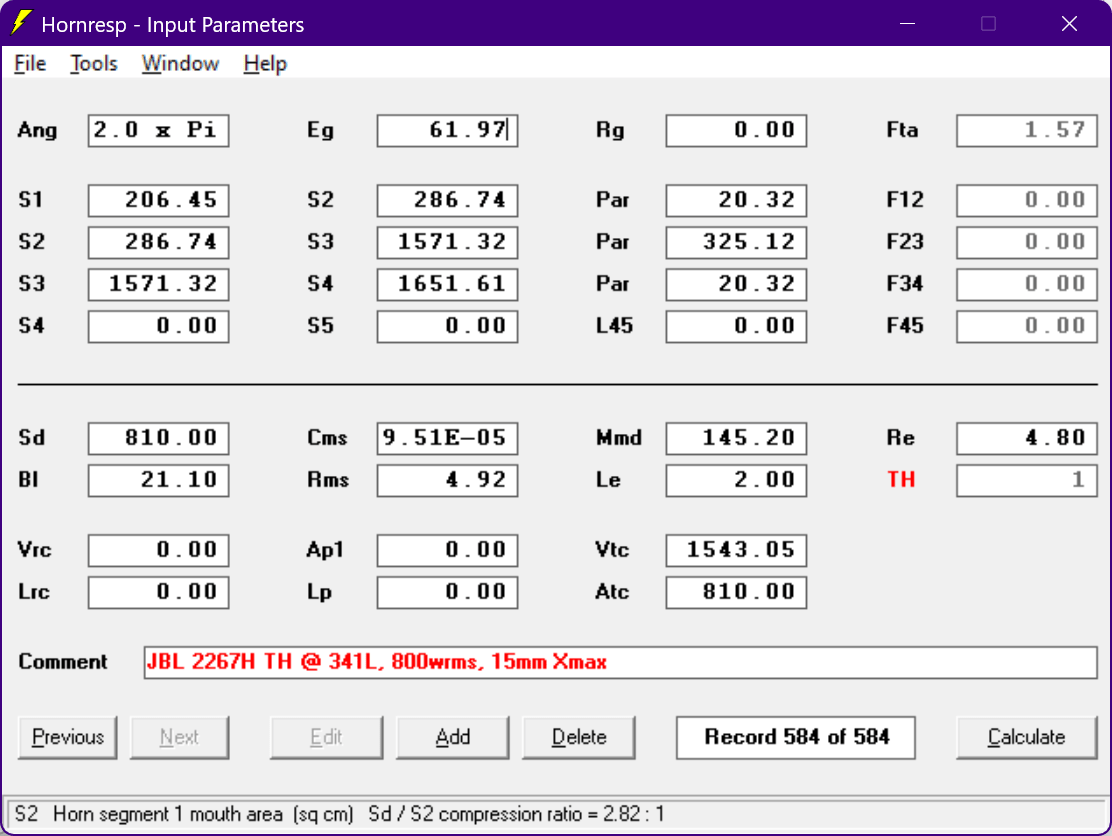This screenshot has width=1112, height=836.
Task: Click the Rms field 4.92
Action: coord(447,480)
